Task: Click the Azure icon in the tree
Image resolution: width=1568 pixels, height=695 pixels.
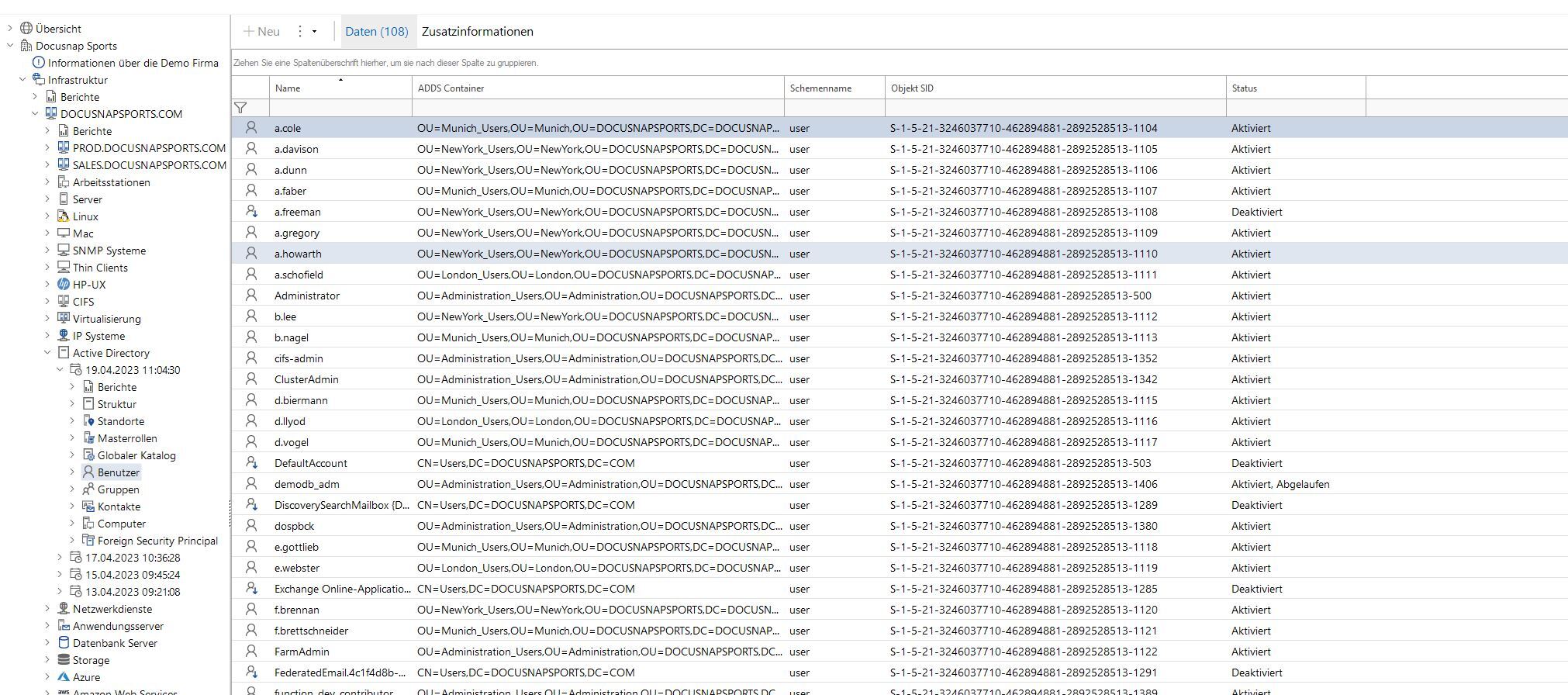Action: tap(64, 677)
